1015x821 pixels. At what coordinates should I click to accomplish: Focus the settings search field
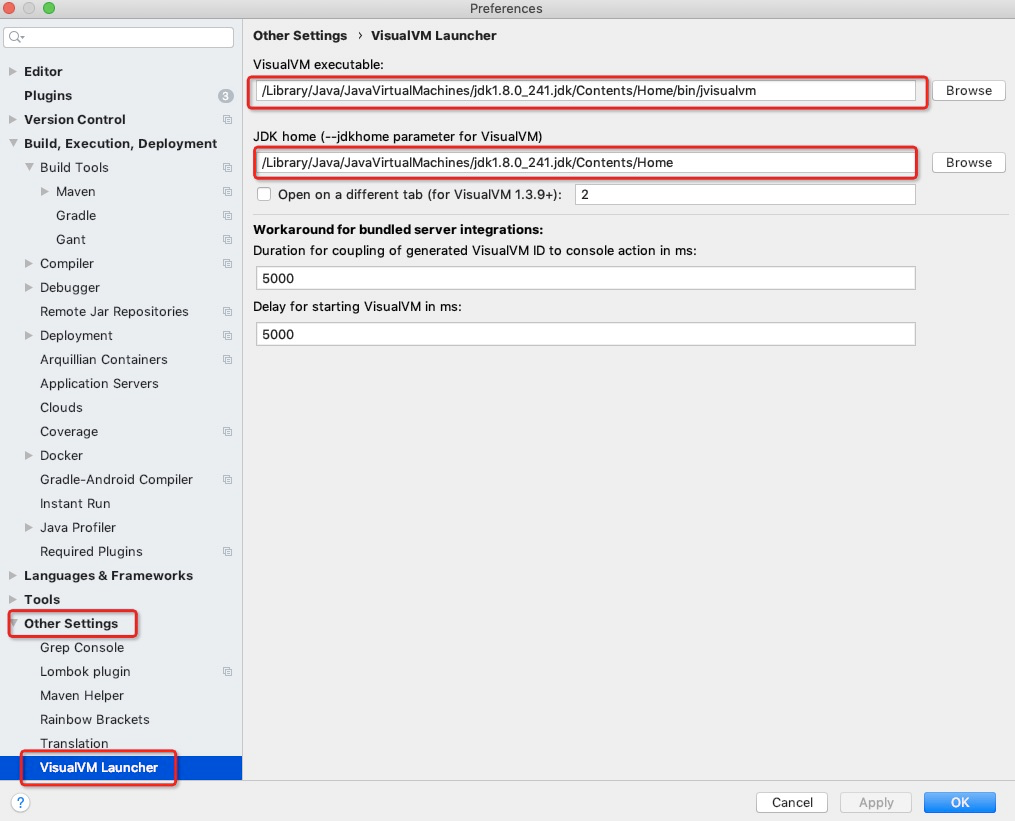point(118,37)
